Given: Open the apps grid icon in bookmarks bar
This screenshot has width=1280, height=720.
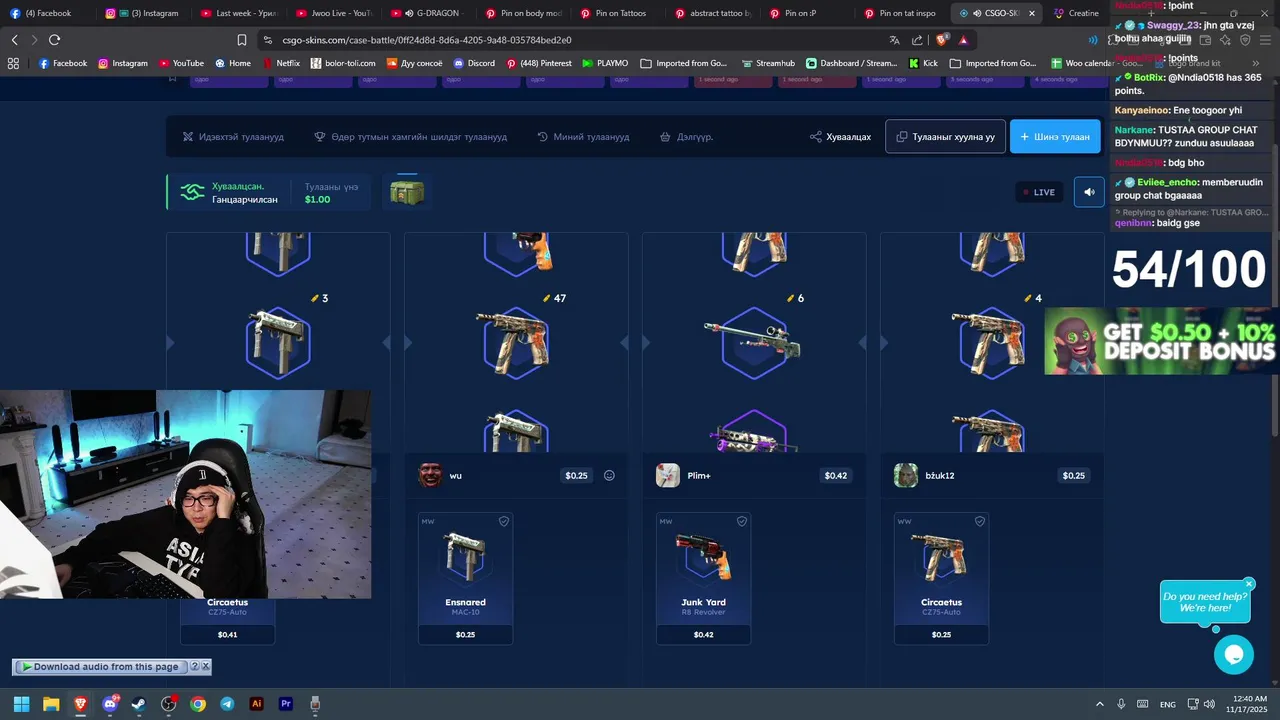Looking at the screenshot, I should tap(13, 63).
